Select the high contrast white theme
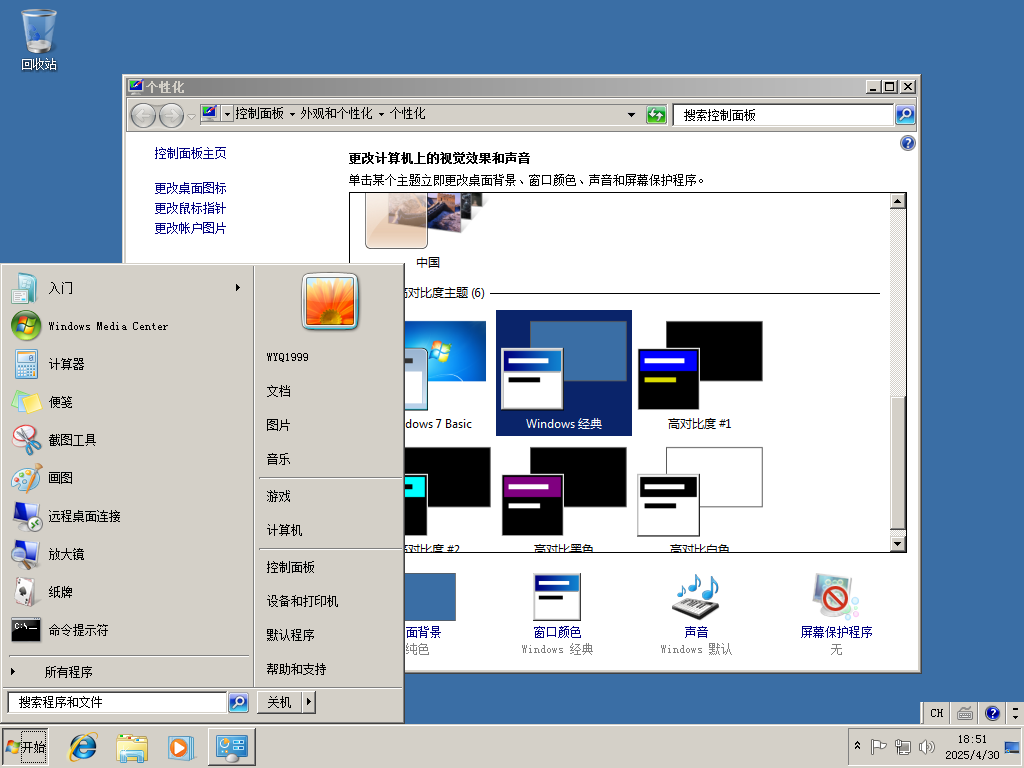Screen dimensions: 1024x768 point(699,500)
